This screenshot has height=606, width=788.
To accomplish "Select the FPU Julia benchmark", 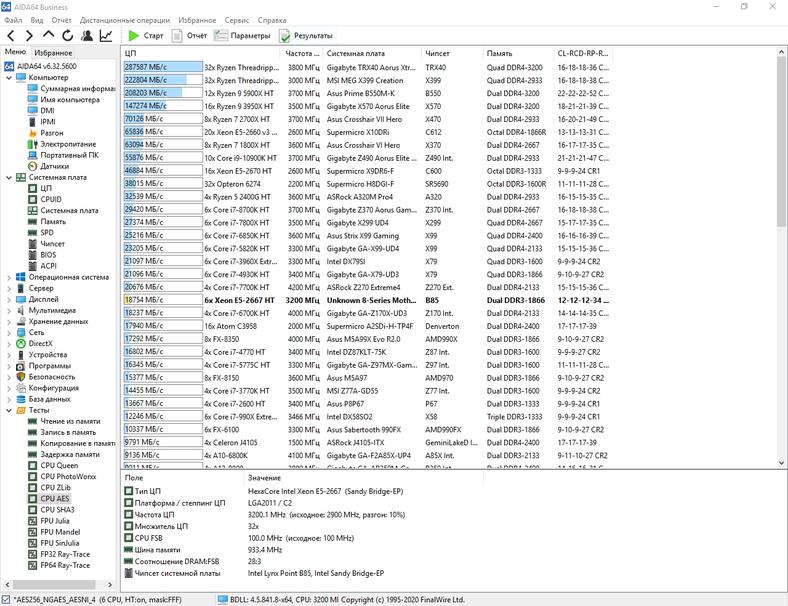I will pos(55,521).
